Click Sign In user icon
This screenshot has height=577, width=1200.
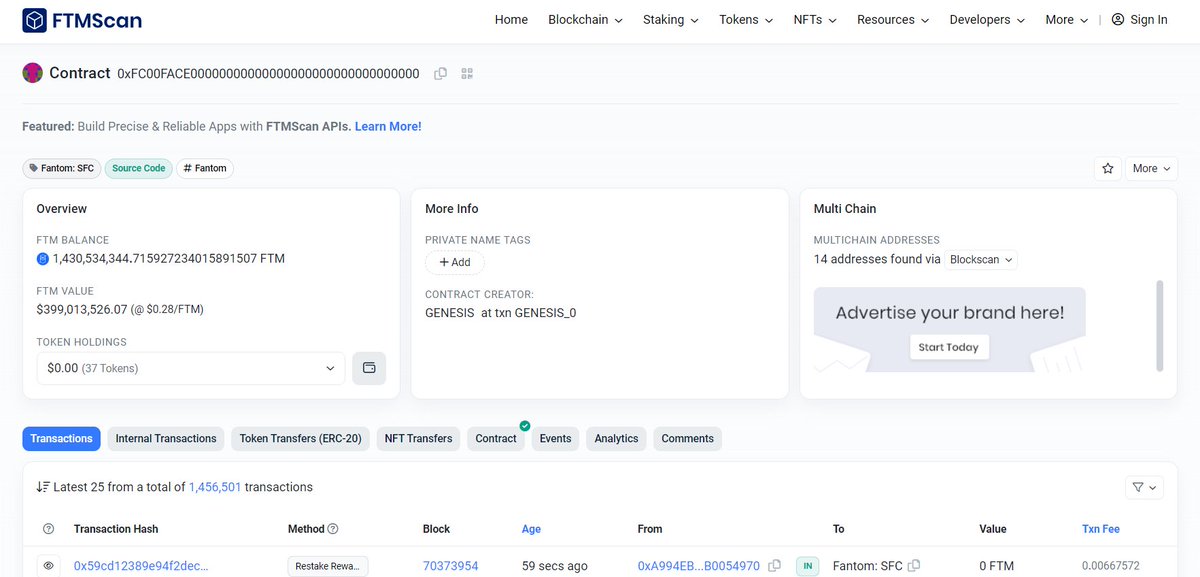coord(1118,20)
